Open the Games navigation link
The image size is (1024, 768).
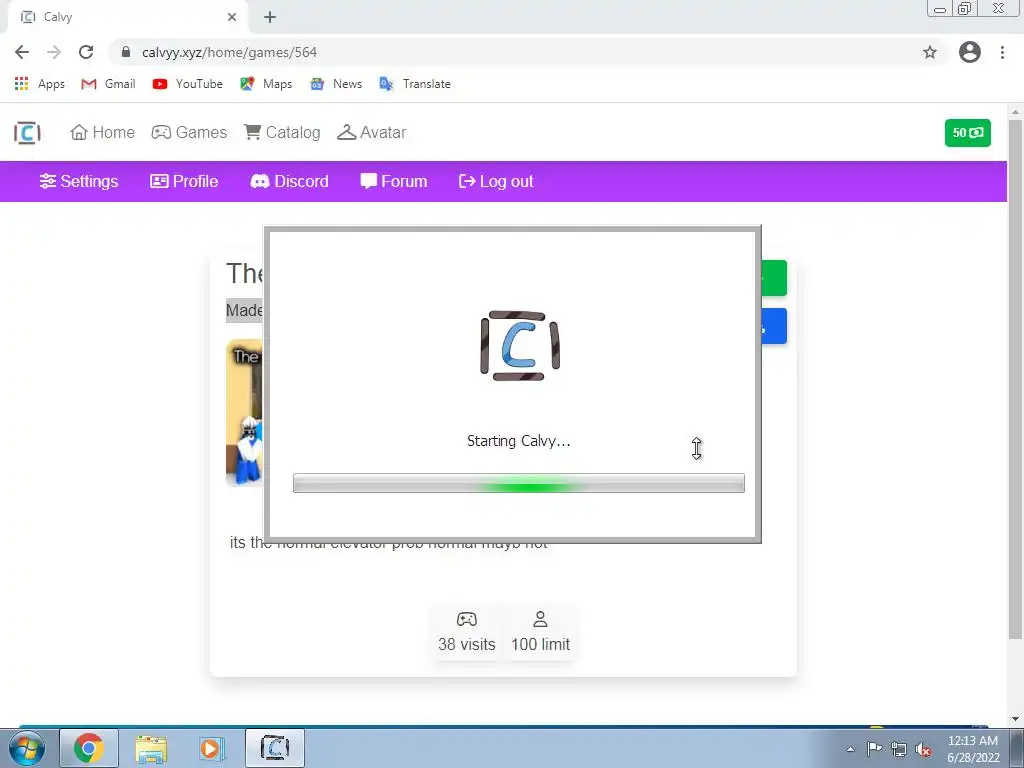189,133
